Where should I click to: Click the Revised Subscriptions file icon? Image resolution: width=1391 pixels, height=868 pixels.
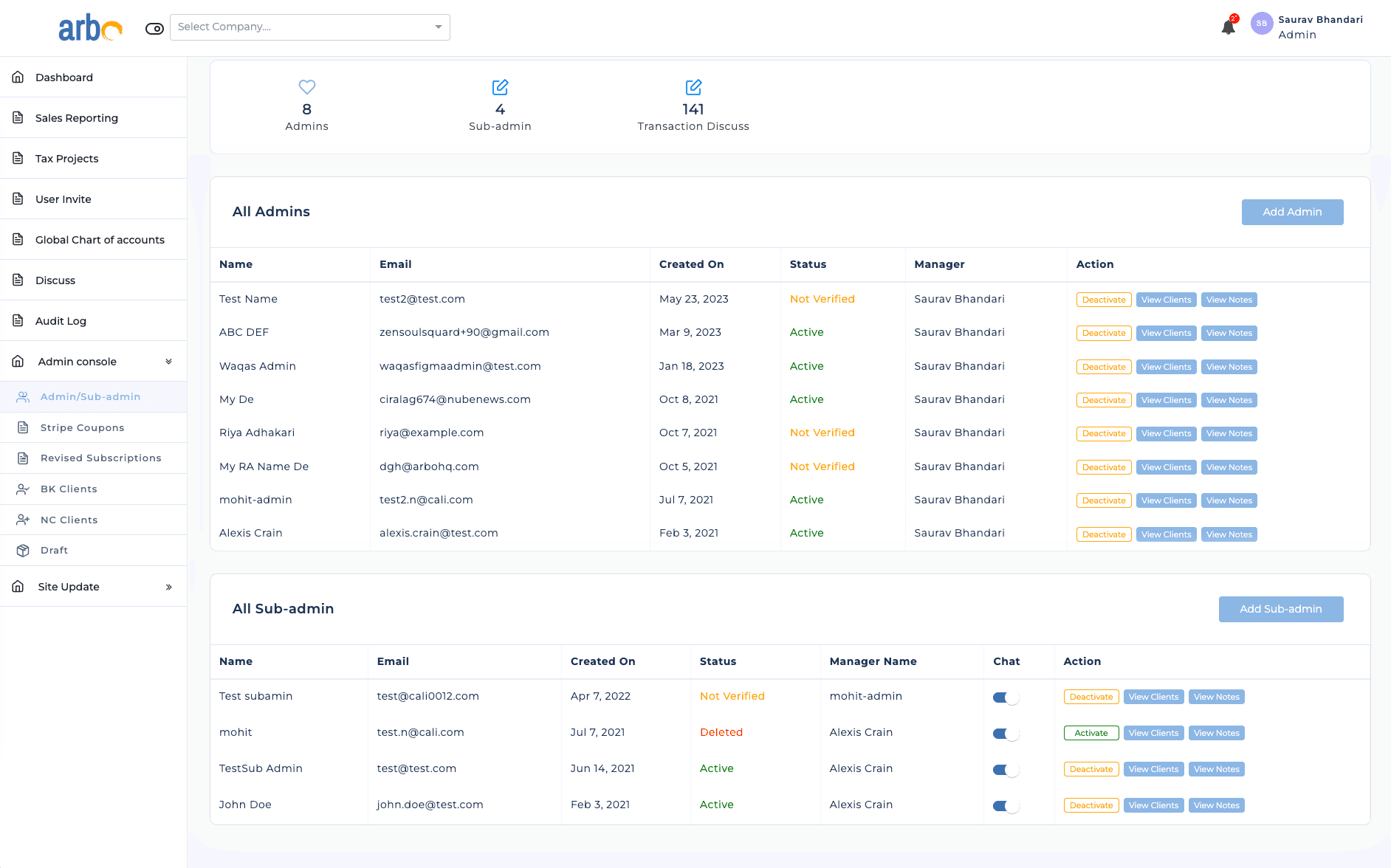click(x=23, y=458)
